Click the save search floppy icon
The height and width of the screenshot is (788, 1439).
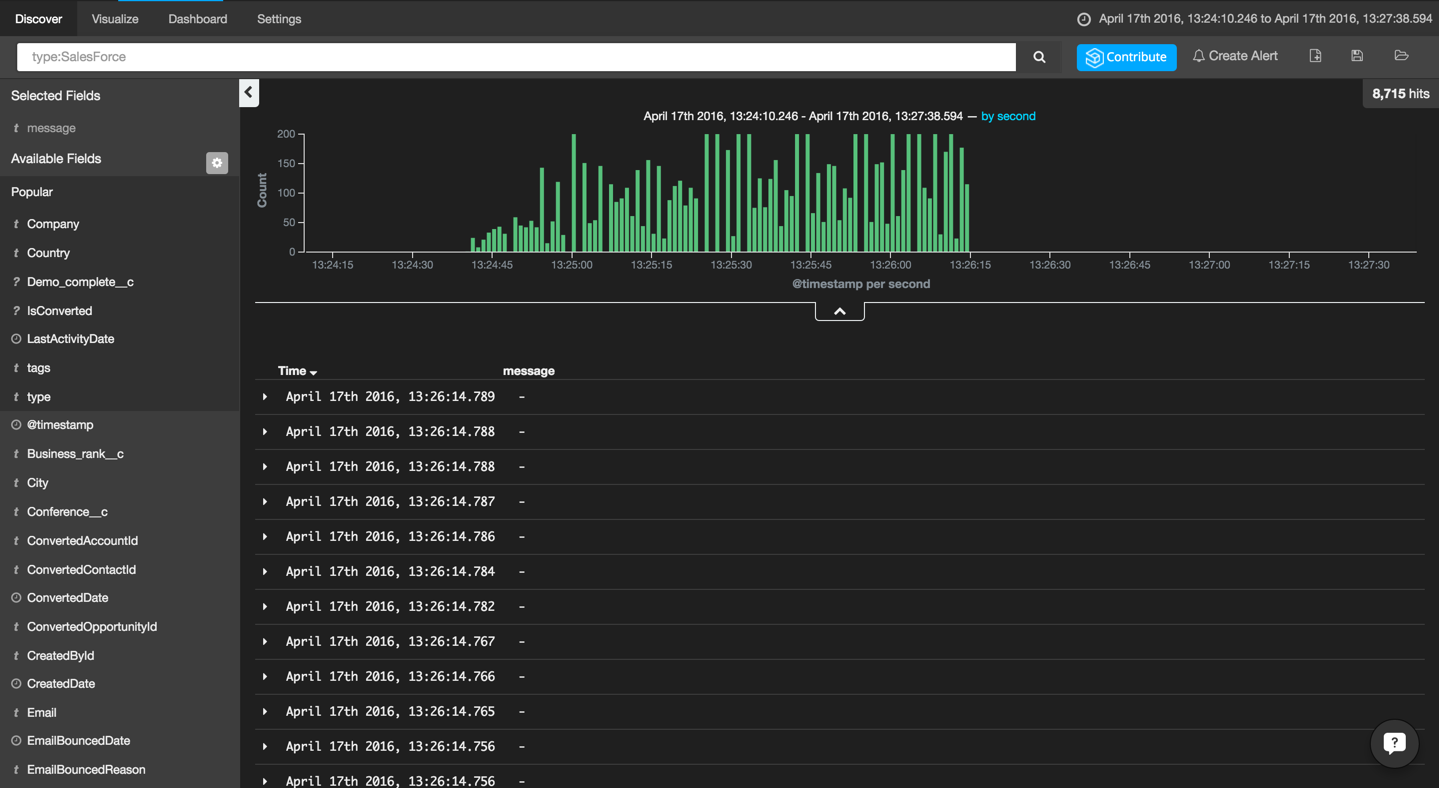coord(1357,56)
